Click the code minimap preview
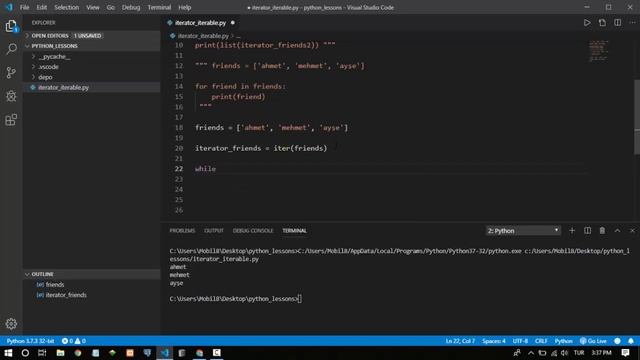 (x=598, y=51)
